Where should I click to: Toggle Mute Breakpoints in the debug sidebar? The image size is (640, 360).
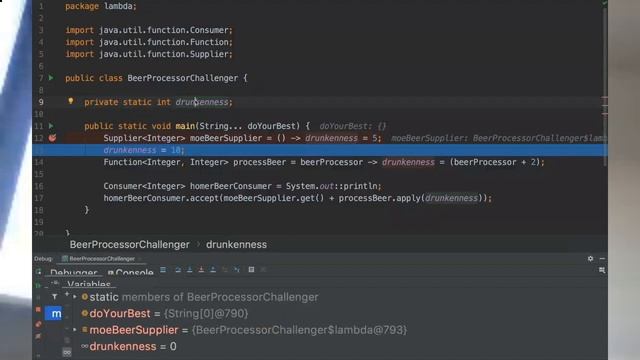pyautogui.click(x=38, y=336)
